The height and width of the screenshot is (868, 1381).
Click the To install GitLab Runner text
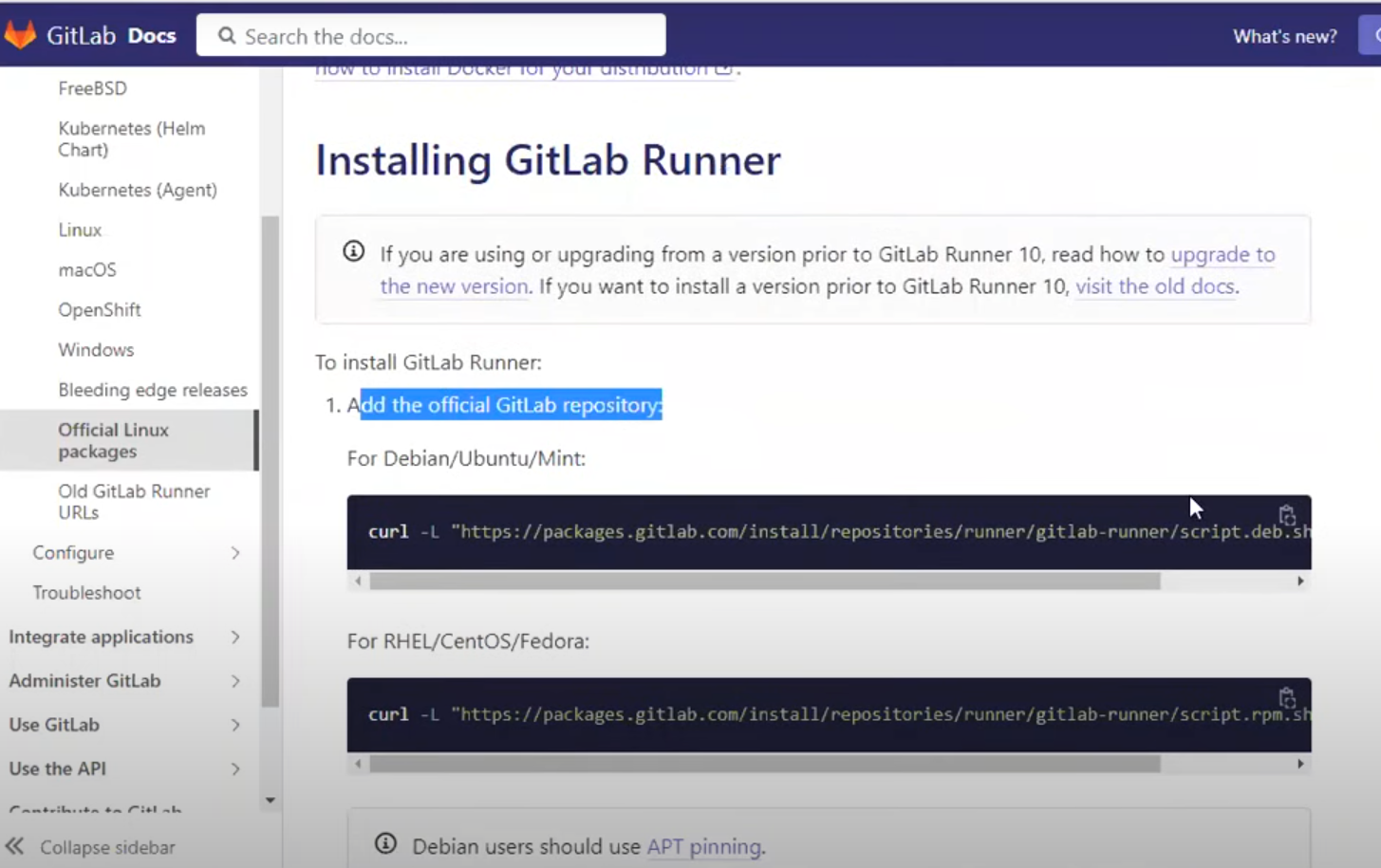[x=428, y=362]
